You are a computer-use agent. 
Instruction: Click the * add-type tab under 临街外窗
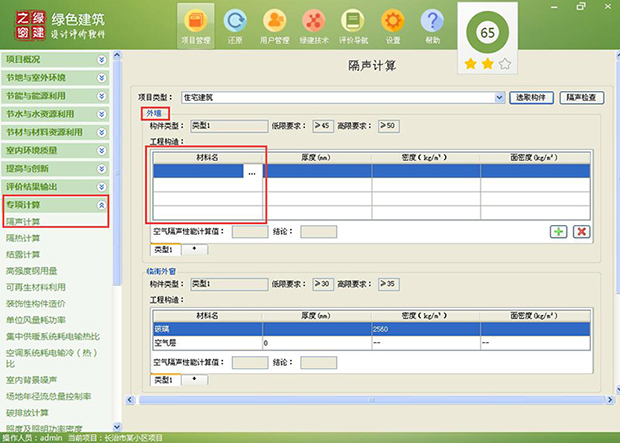tap(194, 379)
